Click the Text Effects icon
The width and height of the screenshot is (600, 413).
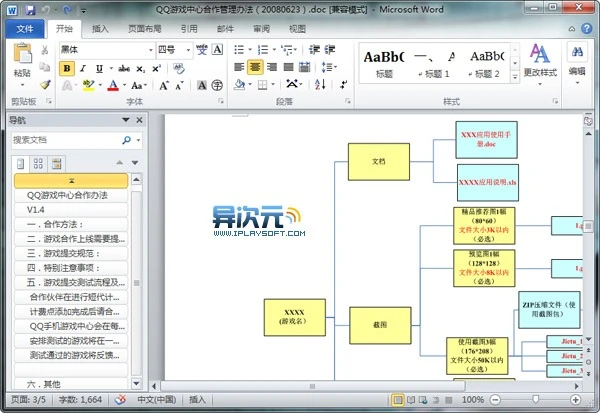click(x=67, y=85)
